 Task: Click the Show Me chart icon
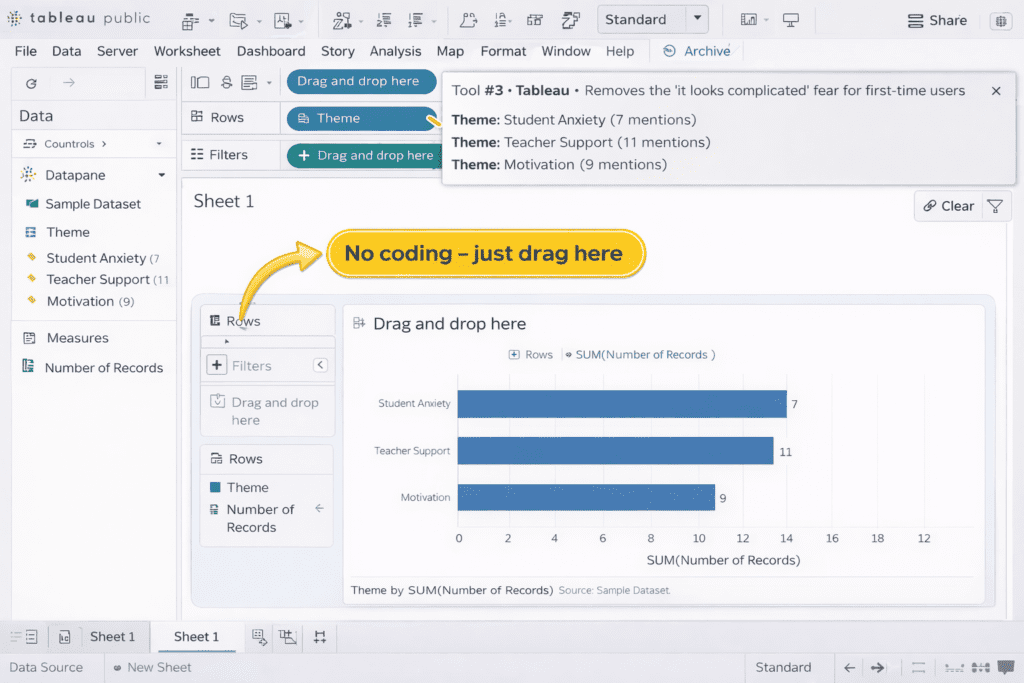pos(748,20)
